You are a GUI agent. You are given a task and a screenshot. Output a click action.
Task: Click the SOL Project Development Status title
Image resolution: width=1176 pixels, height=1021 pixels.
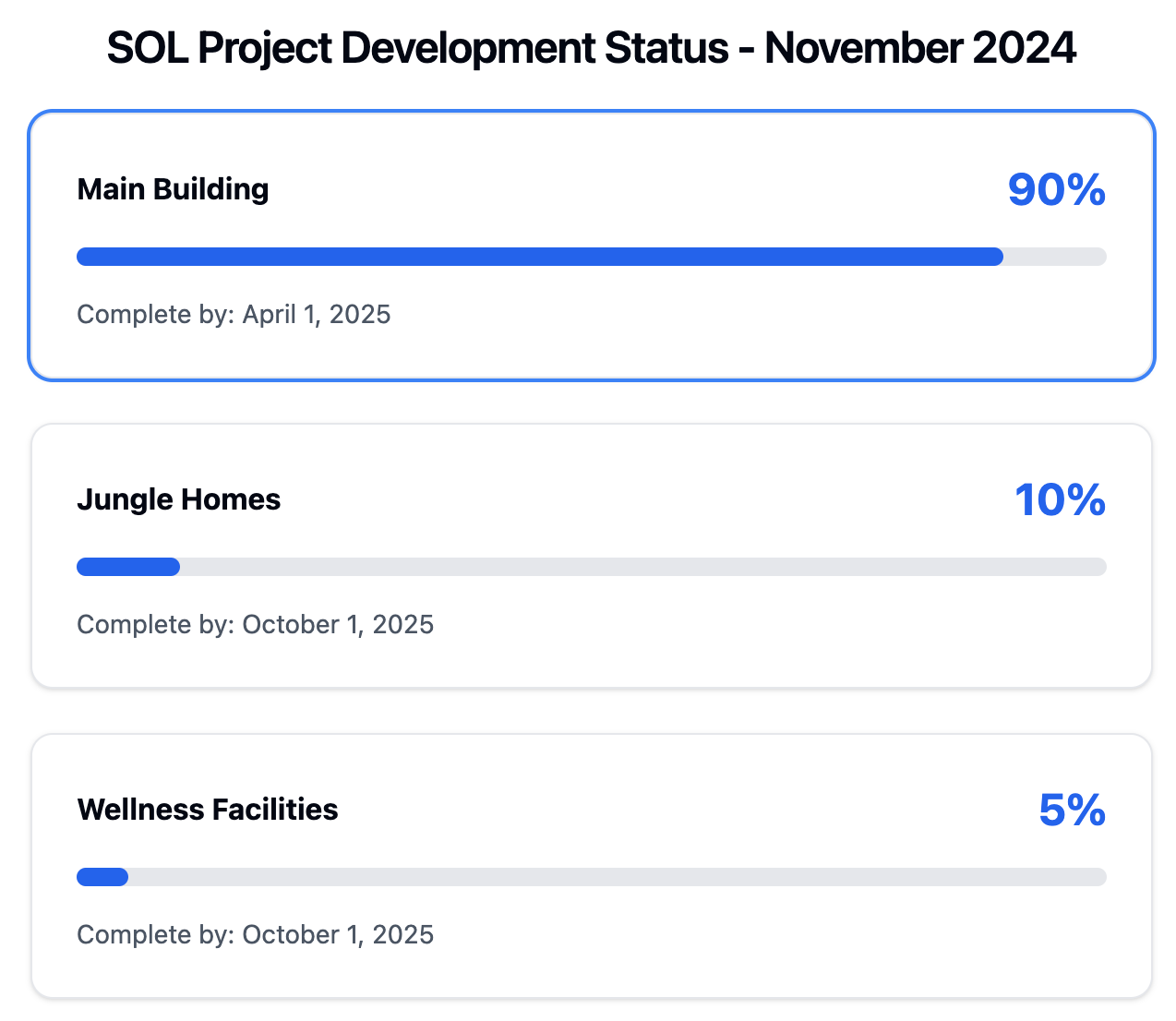point(592,48)
